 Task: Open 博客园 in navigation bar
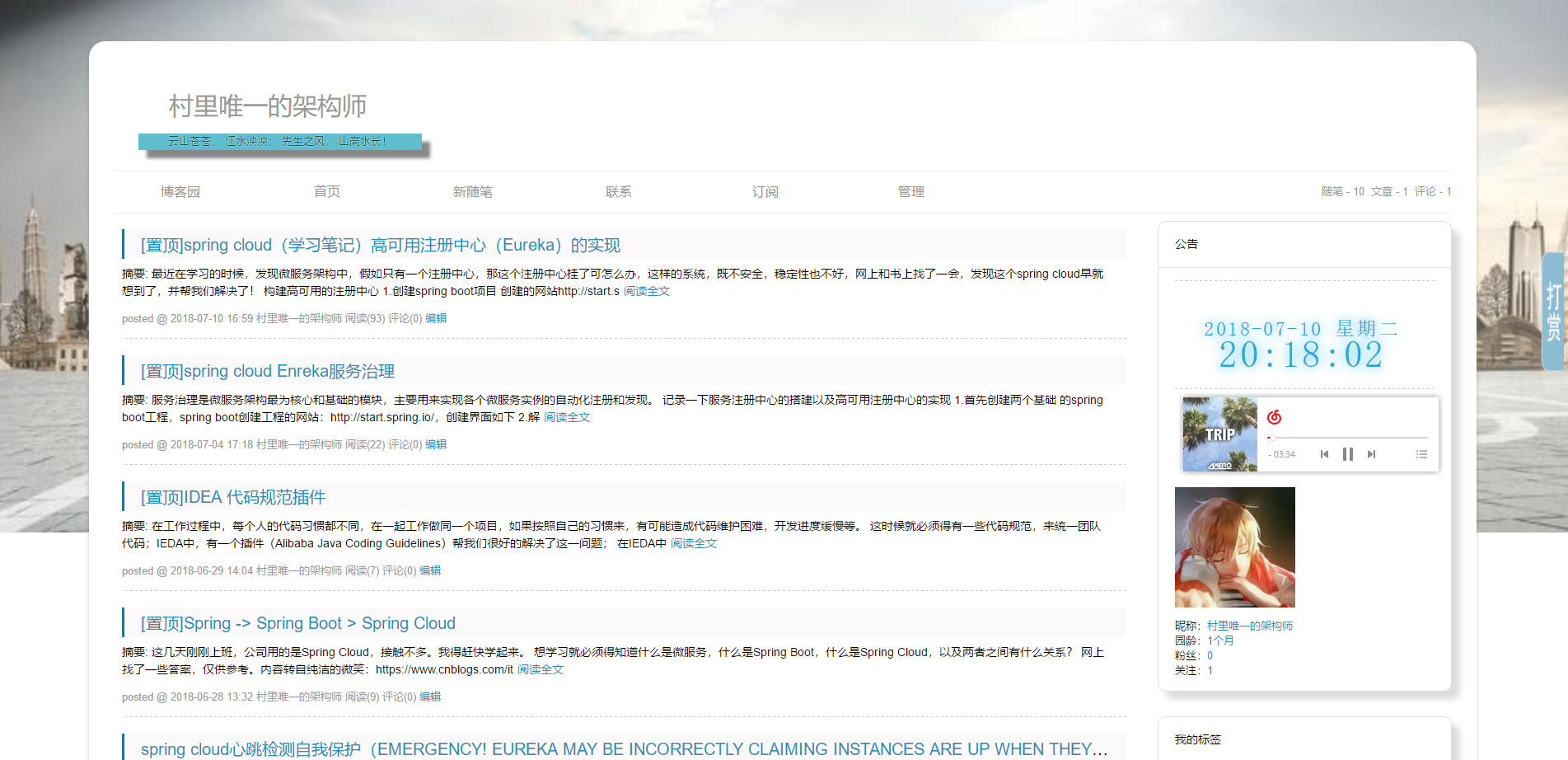(x=180, y=191)
